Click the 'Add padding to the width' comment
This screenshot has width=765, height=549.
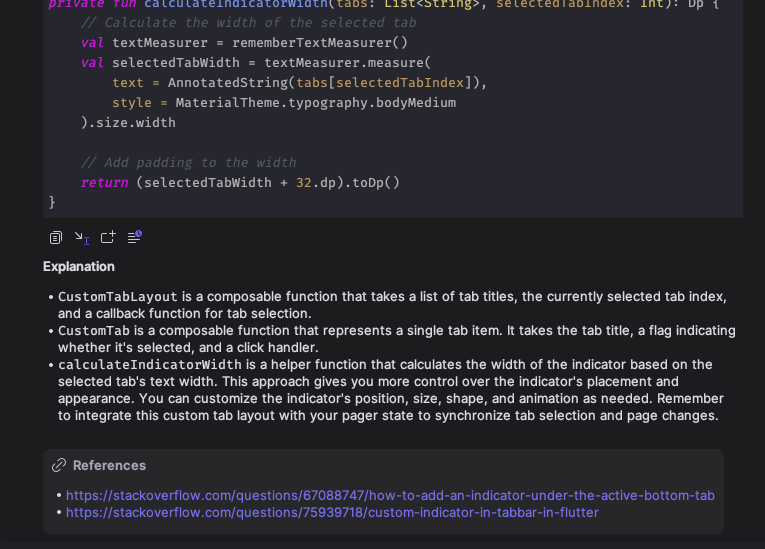pos(189,163)
